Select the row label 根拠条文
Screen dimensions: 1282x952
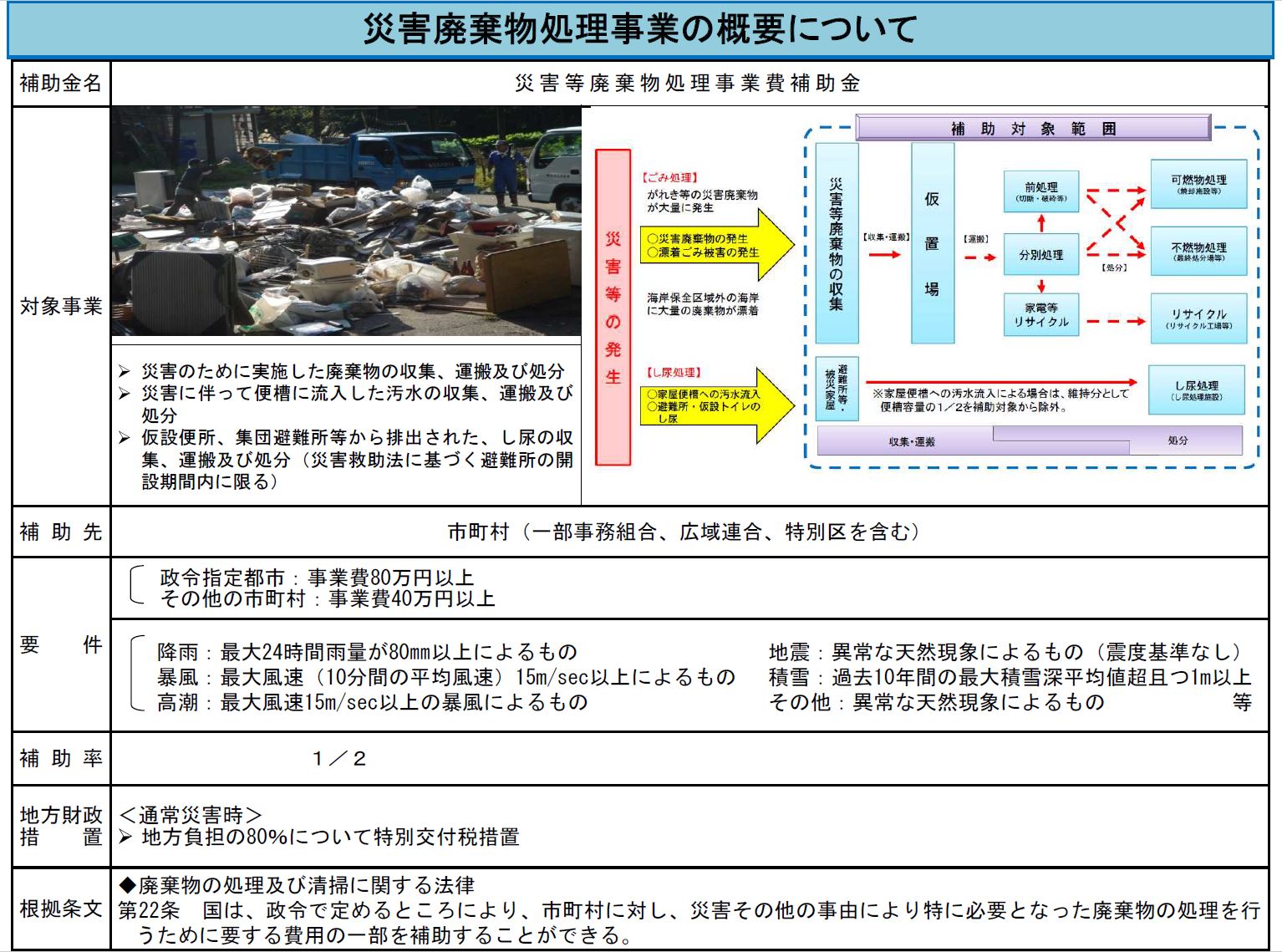coord(60,909)
